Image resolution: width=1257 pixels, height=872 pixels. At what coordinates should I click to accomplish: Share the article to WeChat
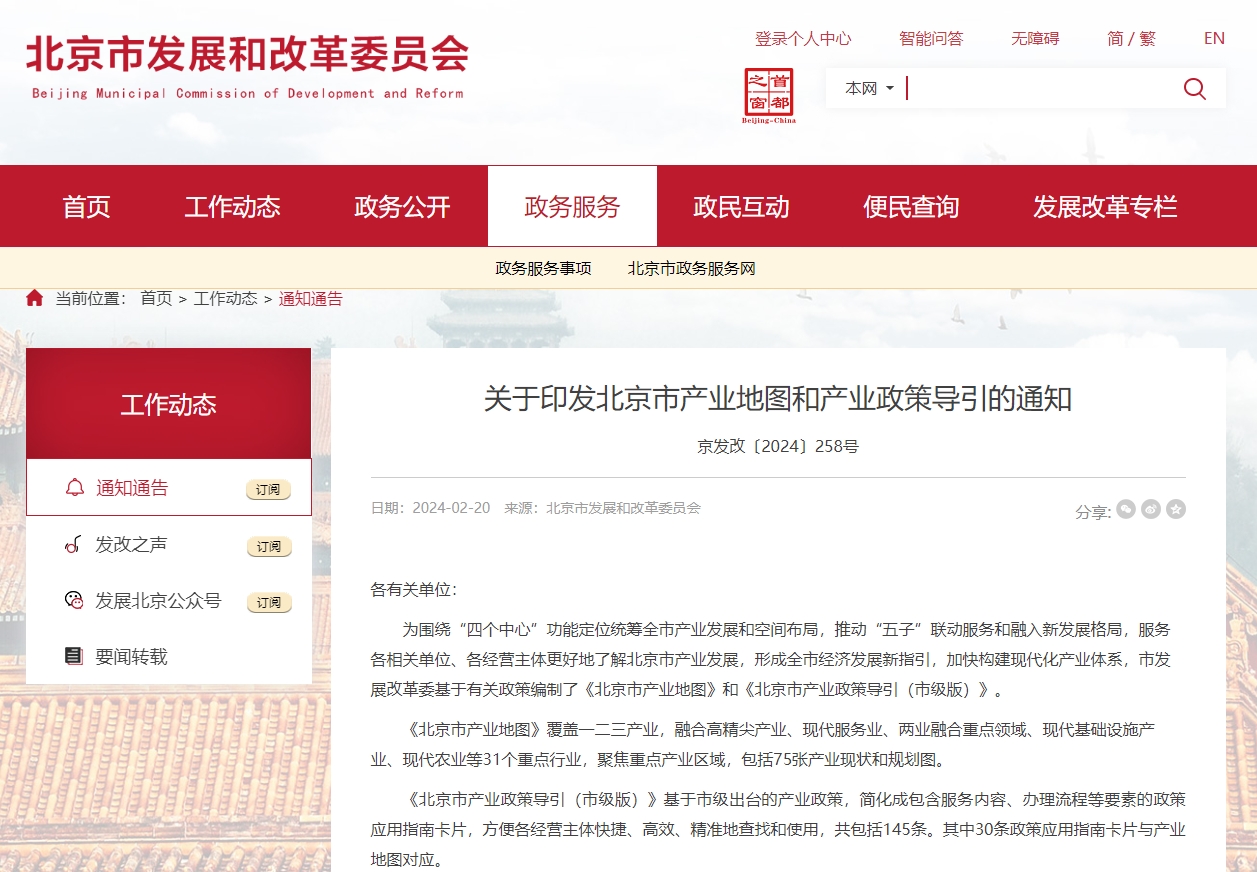pos(1126,510)
